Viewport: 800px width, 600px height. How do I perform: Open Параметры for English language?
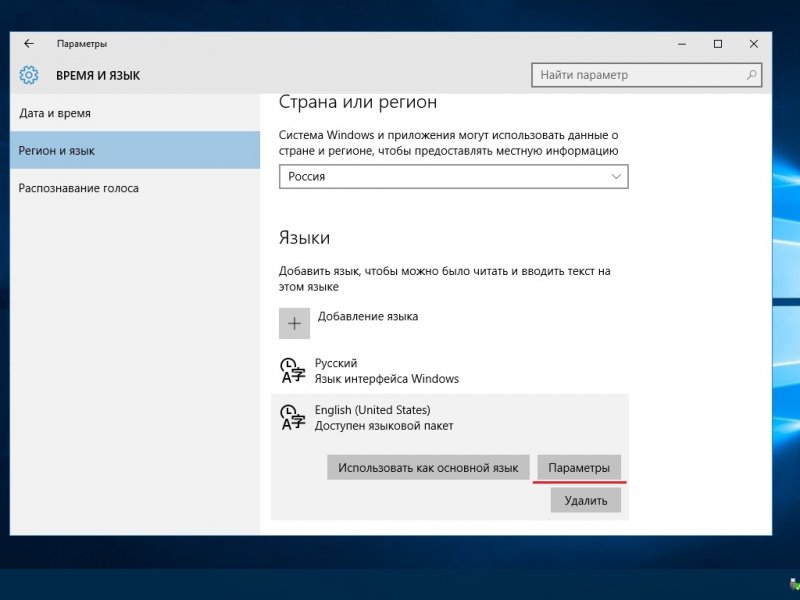579,467
